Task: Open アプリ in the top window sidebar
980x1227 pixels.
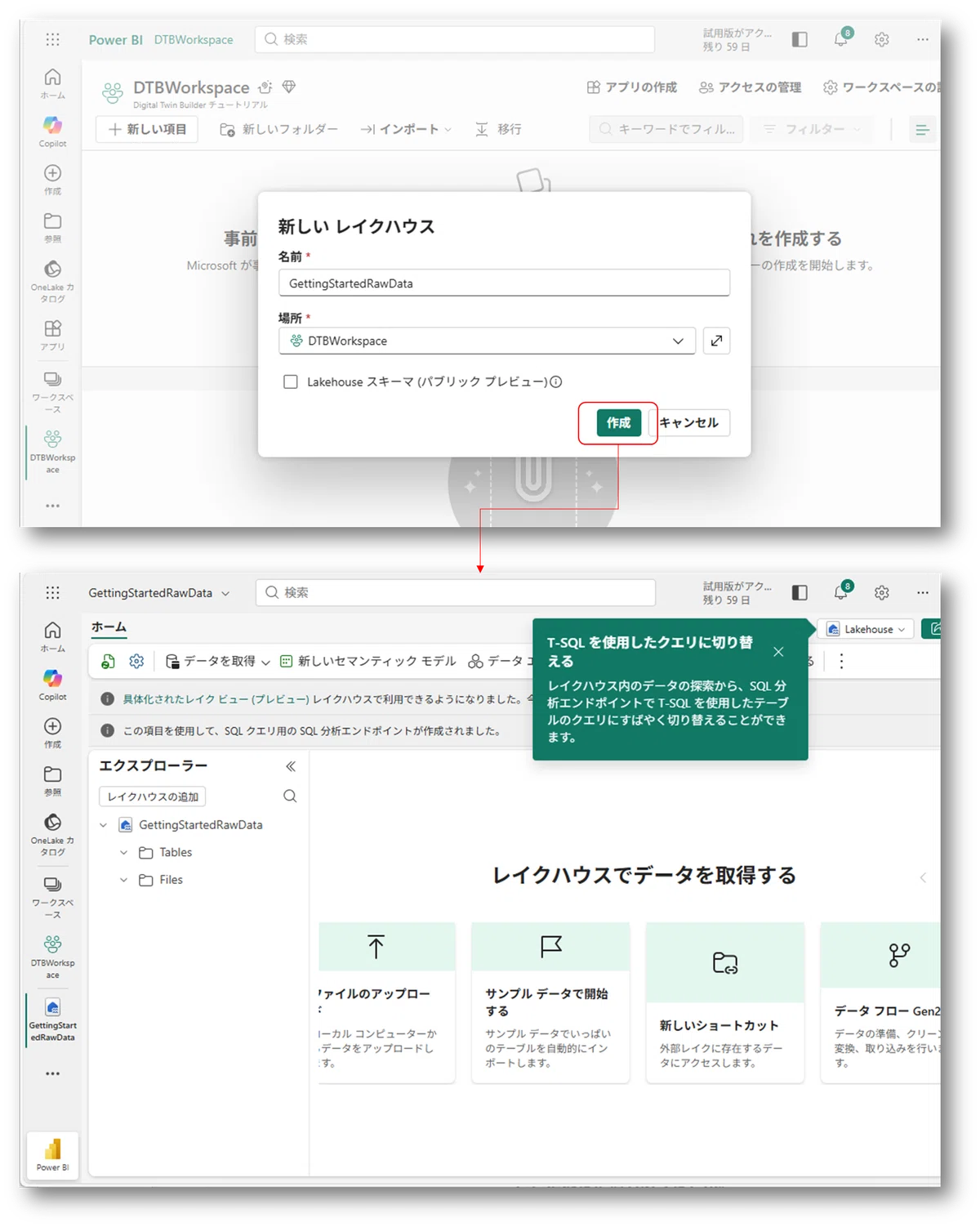Action: coord(53,335)
